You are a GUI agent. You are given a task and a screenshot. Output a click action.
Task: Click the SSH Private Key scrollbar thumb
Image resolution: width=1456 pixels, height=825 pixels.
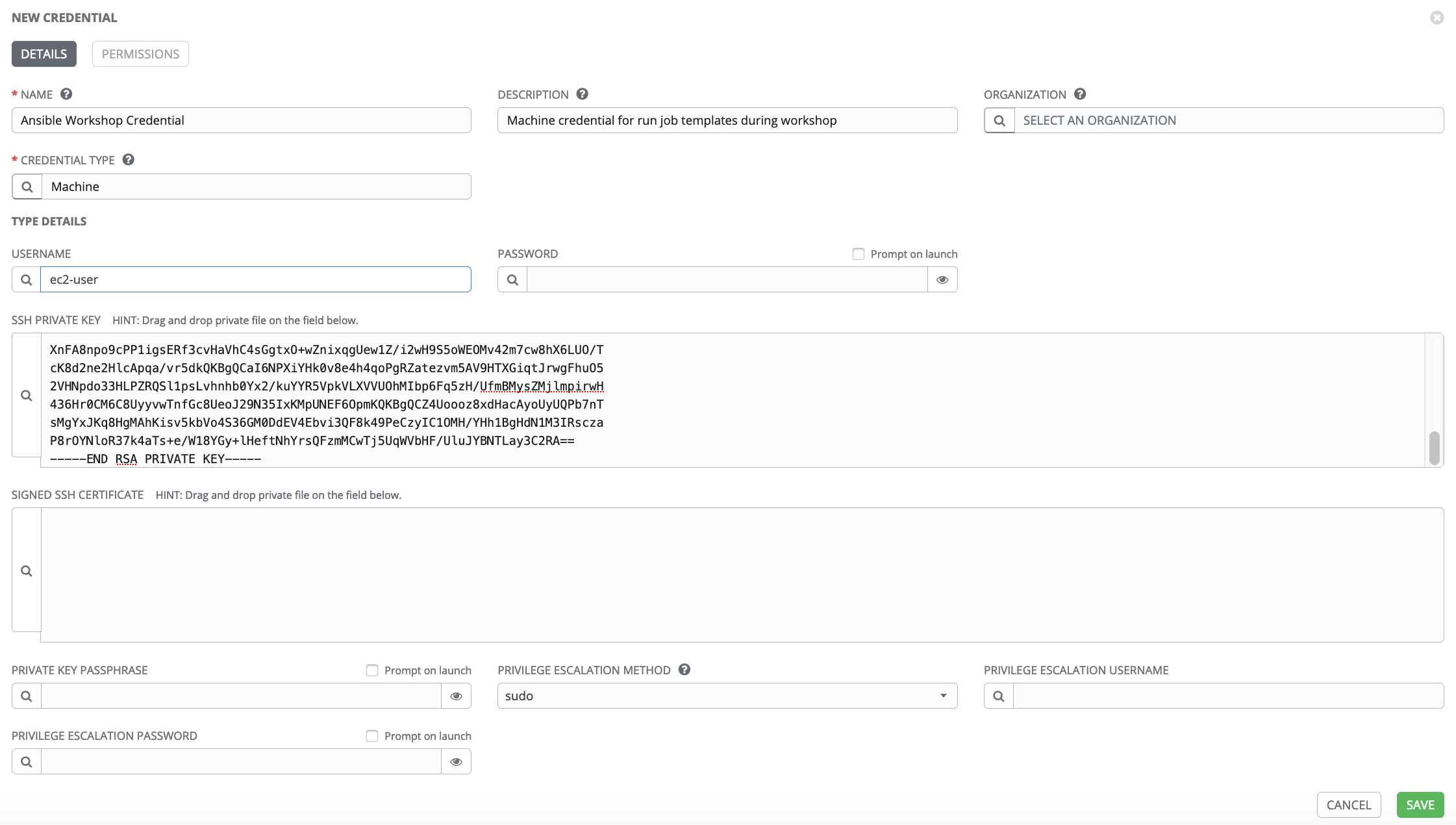[x=1435, y=448]
